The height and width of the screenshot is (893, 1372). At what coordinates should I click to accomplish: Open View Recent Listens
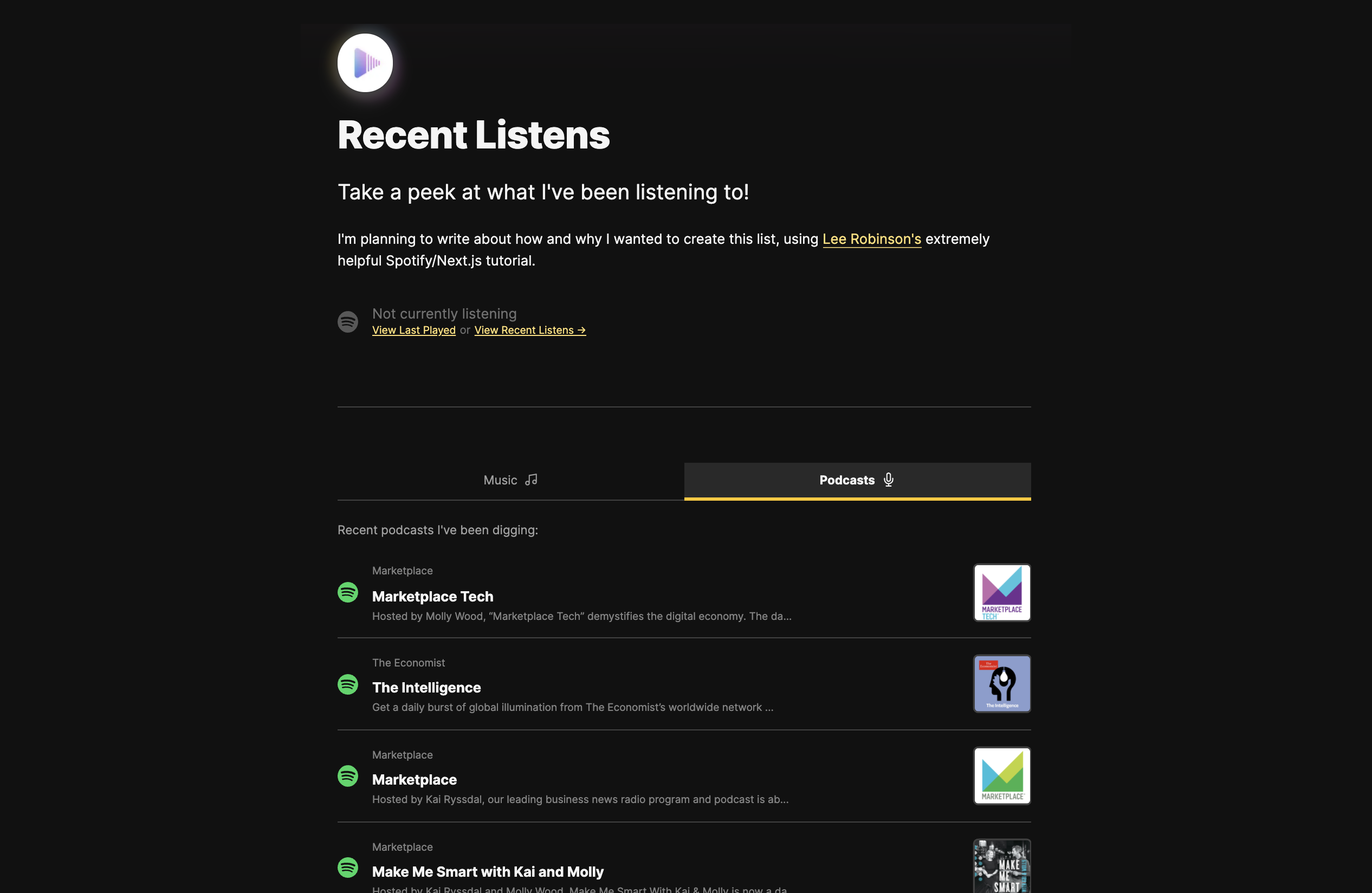point(529,330)
